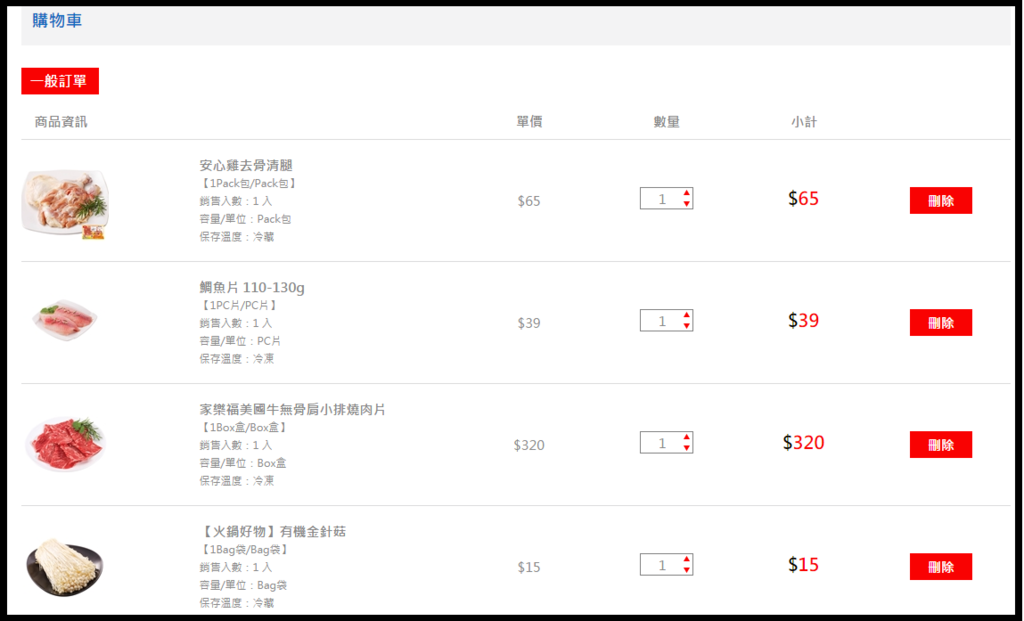
Task: Increase quantity of 安心雞去骨清腿
Action: [687, 193]
